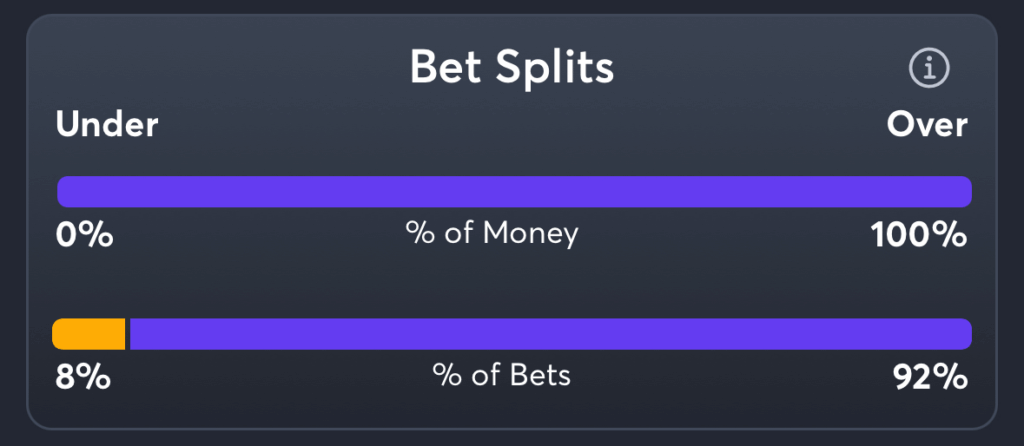Click the Bet Splits card background

pos(512,287)
